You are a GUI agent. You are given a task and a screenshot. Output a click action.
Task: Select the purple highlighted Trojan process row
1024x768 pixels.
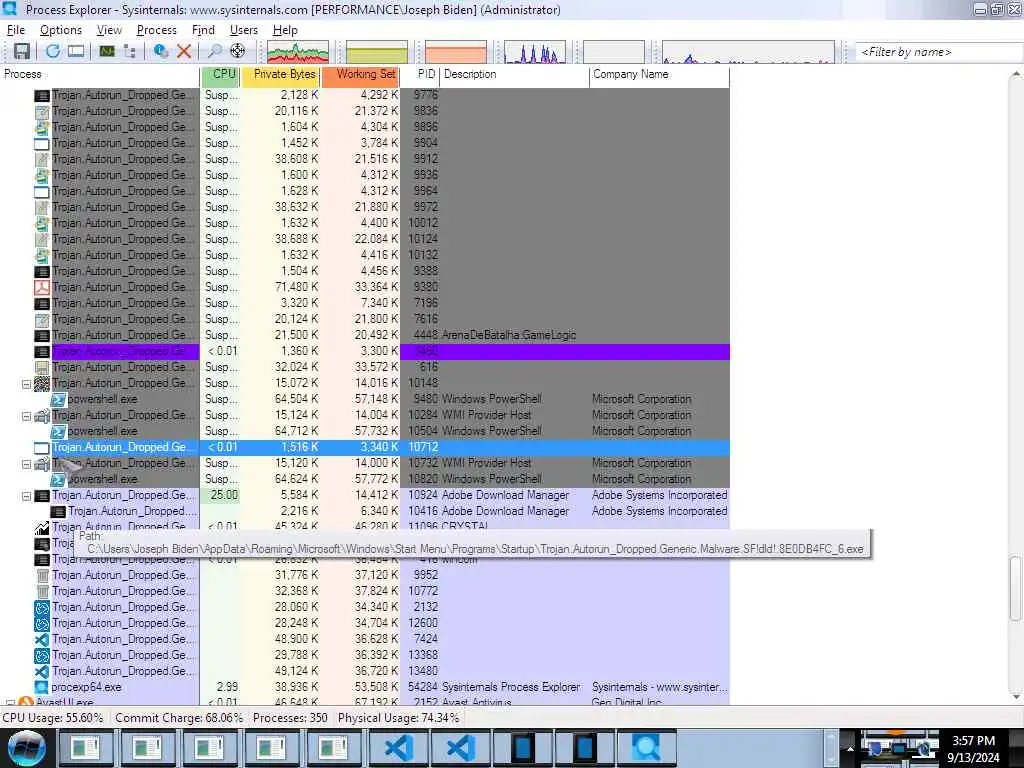click(x=364, y=351)
